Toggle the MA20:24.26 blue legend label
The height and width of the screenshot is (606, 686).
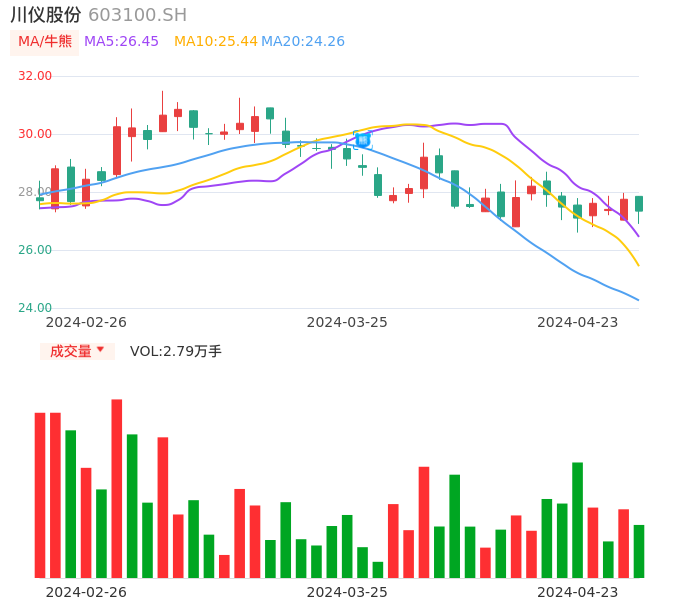pos(302,42)
